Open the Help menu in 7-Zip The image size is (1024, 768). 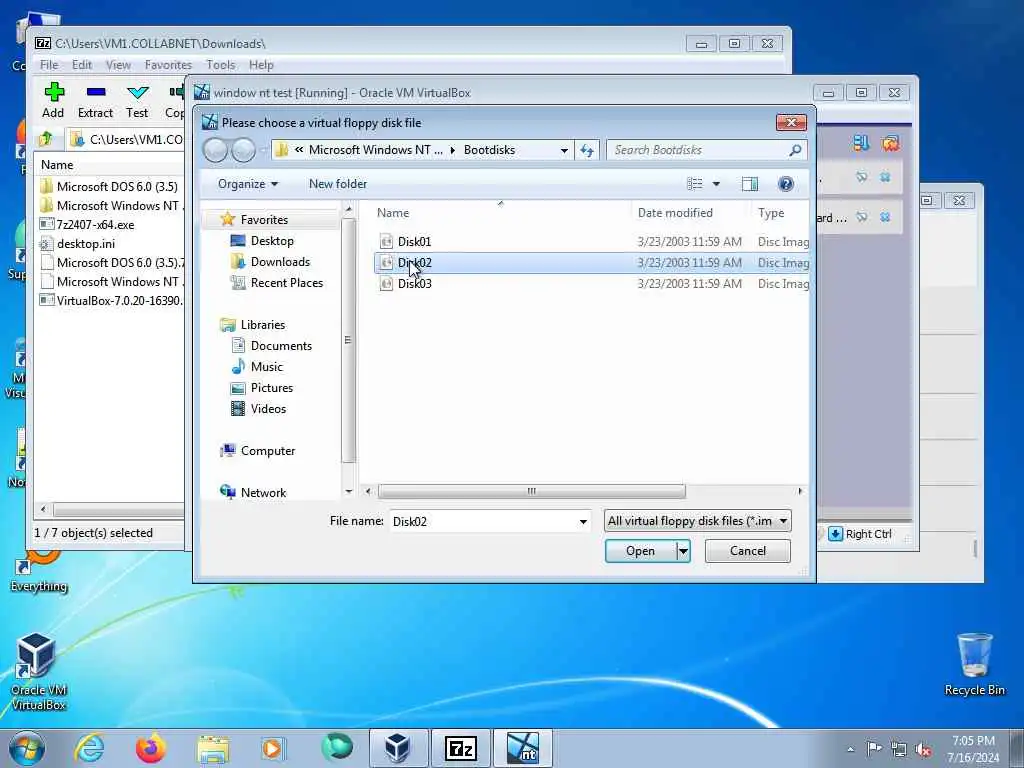click(x=261, y=65)
